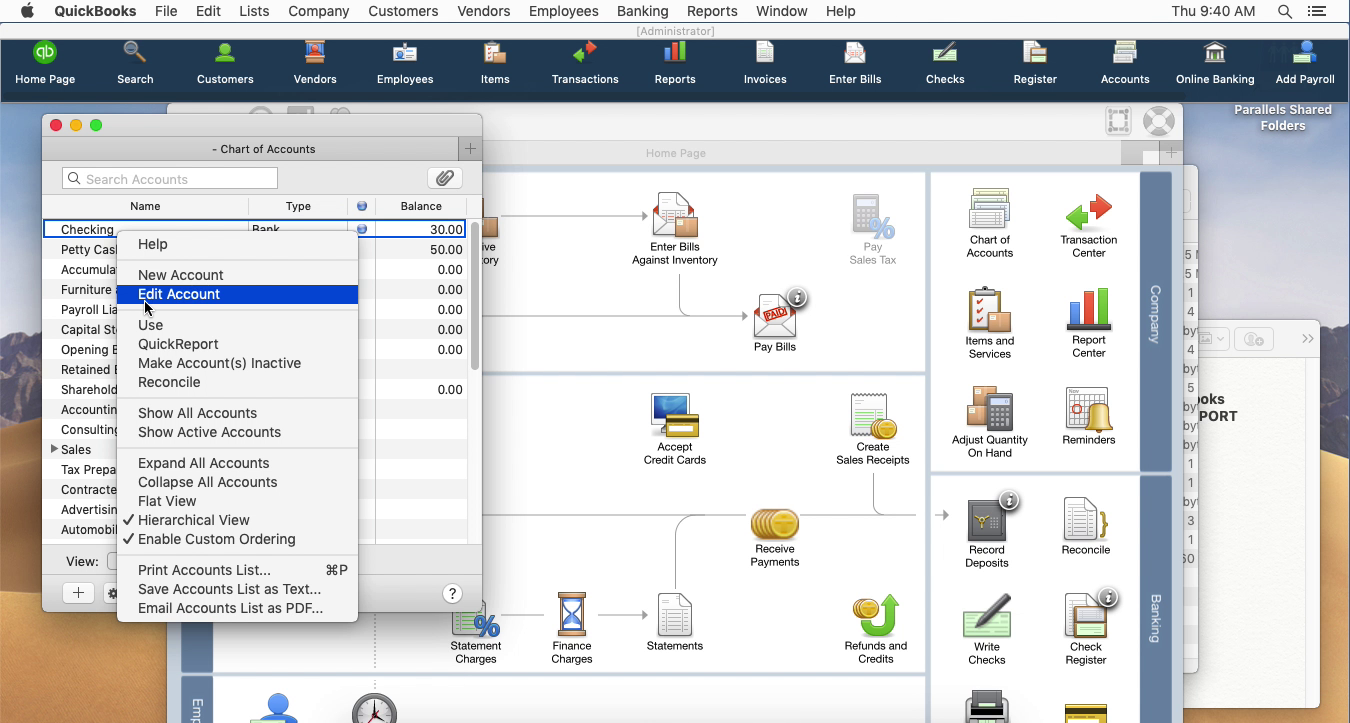Open Enter Bills Against Inventory icon
The image size is (1350, 723).
tap(675, 229)
